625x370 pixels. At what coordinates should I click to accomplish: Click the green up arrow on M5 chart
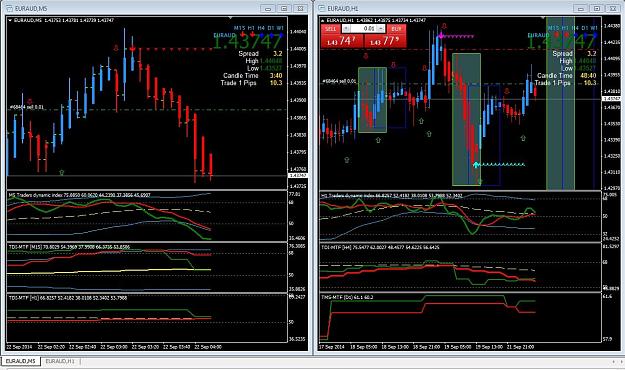61,172
